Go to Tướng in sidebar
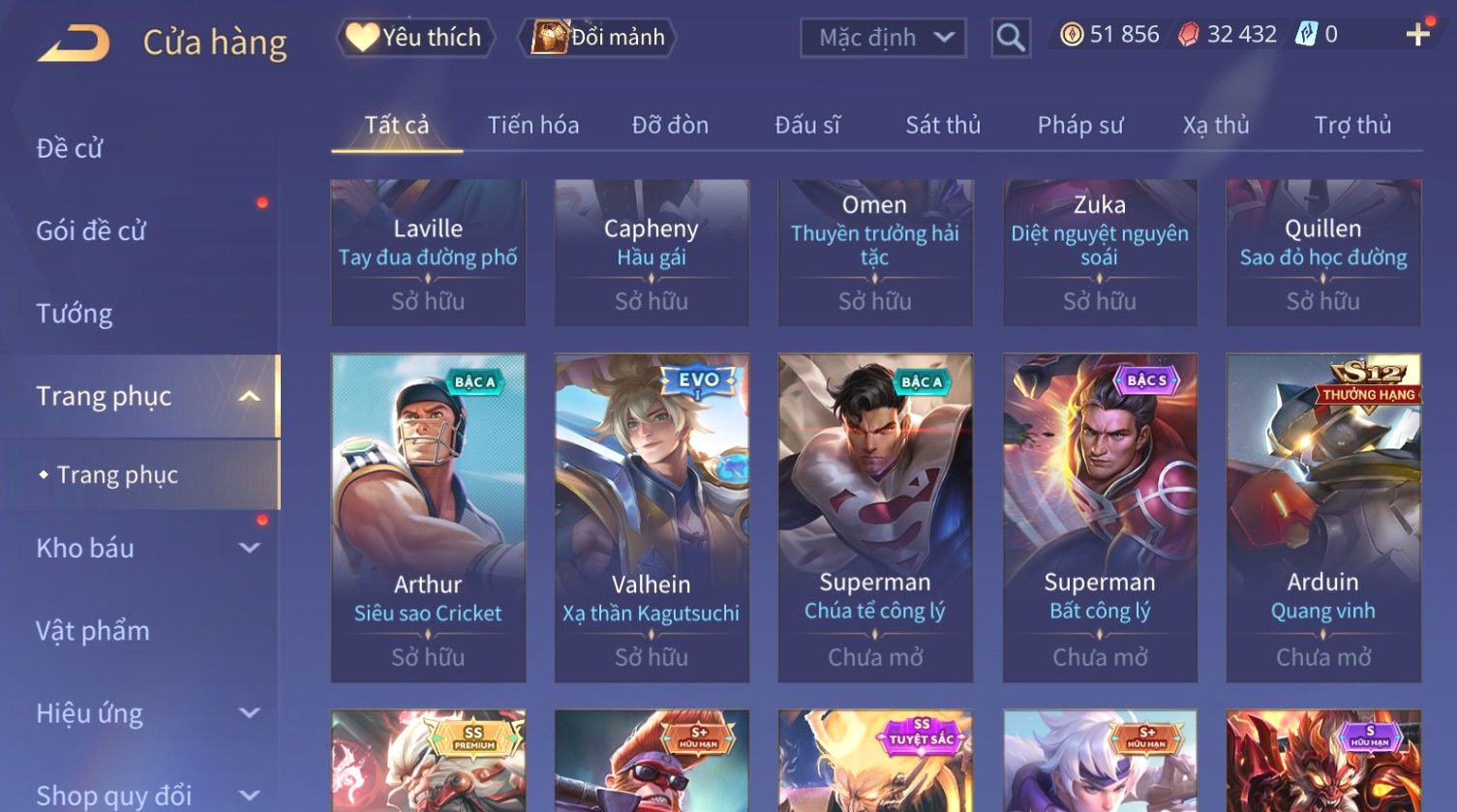1457x812 pixels. 75,314
